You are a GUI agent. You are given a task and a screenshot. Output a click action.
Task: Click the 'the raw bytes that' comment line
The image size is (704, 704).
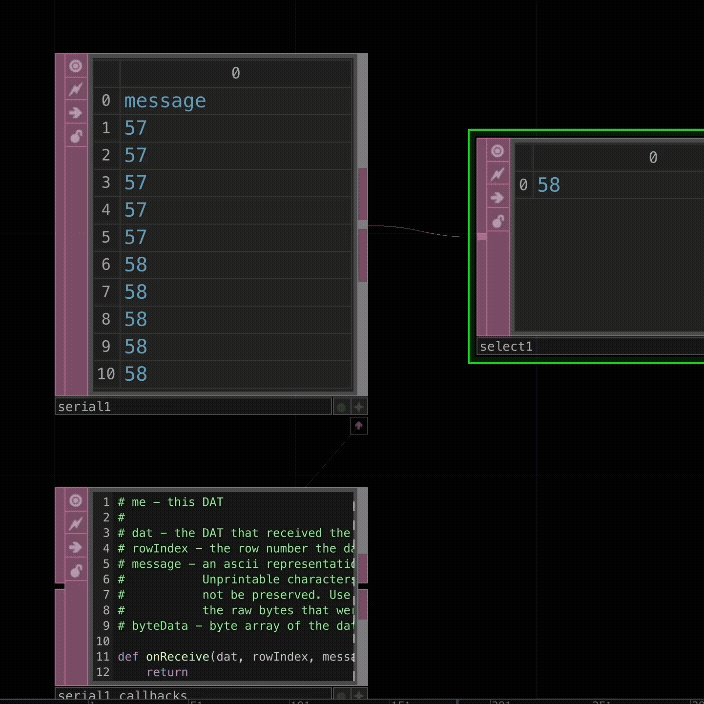[x=236, y=611]
